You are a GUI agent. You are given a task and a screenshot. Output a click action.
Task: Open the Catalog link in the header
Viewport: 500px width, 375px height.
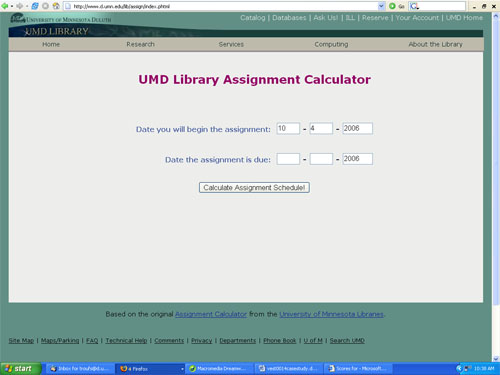coord(253,18)
